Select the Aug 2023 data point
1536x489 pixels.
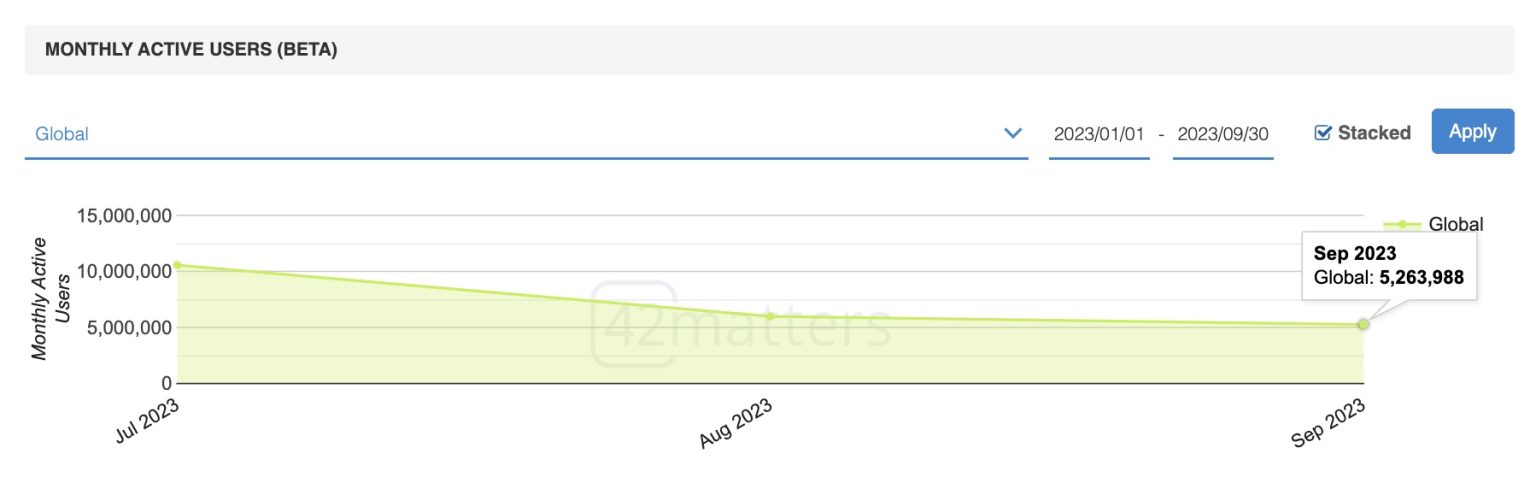tap(769, 316)
